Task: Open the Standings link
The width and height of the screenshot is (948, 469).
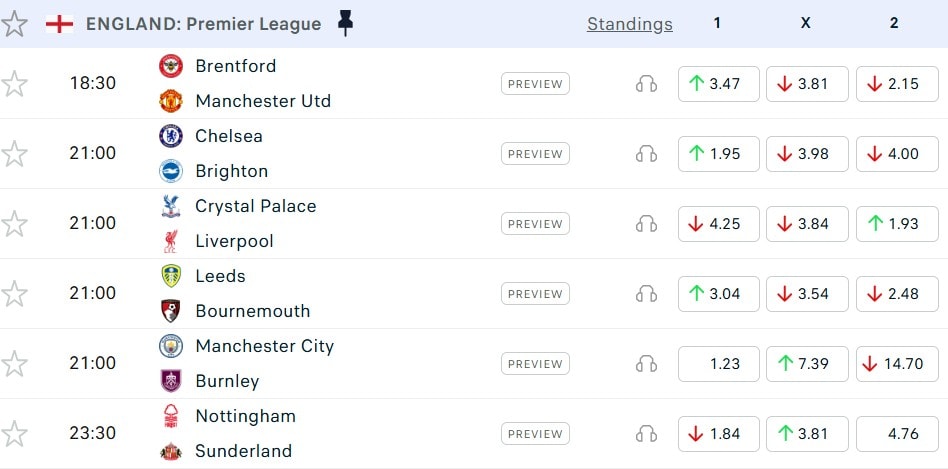Action: 629,24
